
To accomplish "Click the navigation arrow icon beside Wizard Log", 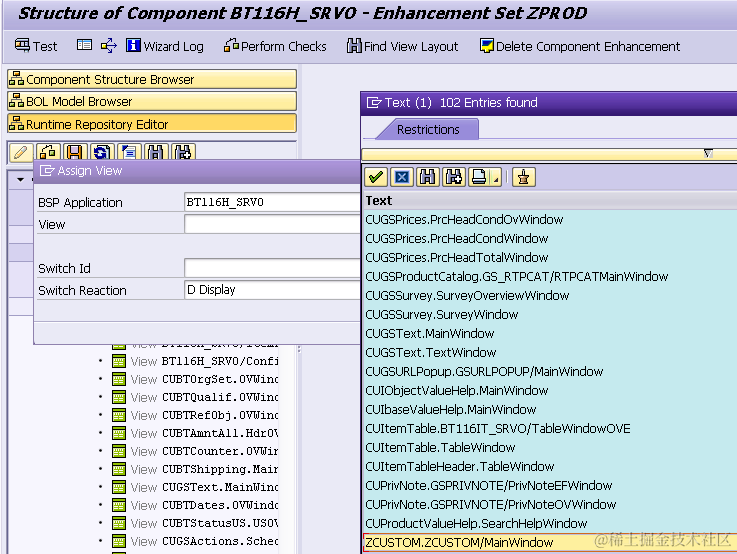I will pos(109,46).
